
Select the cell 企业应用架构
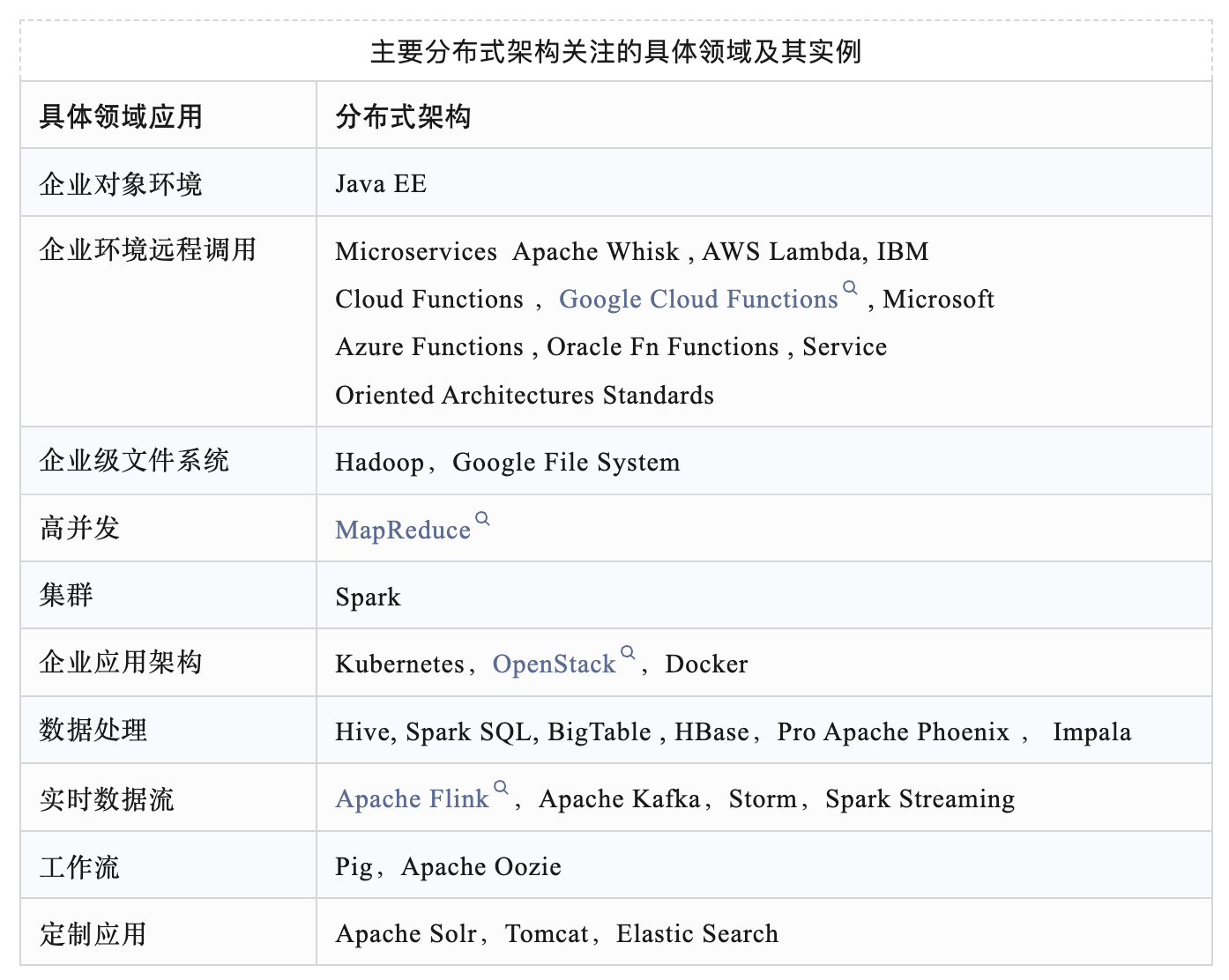click(x=168, y=663)
